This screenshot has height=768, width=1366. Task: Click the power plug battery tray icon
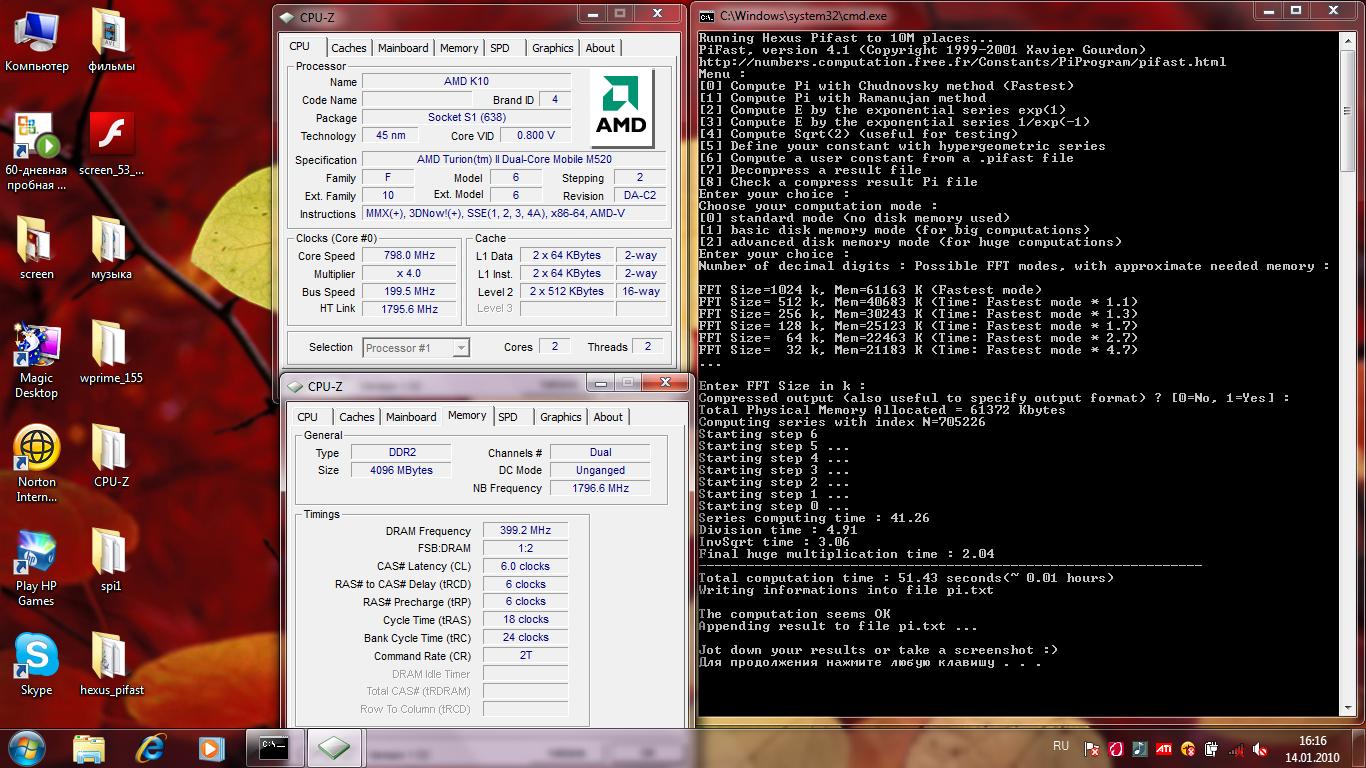(1213, 748)
